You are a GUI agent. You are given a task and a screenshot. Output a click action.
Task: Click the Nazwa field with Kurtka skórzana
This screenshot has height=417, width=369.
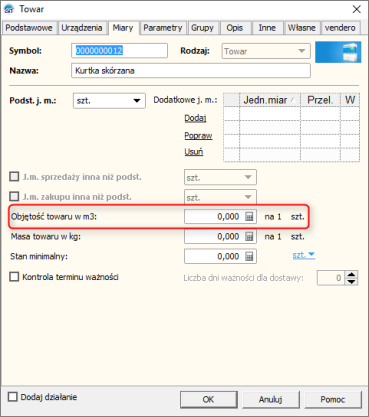click(191, 71)
